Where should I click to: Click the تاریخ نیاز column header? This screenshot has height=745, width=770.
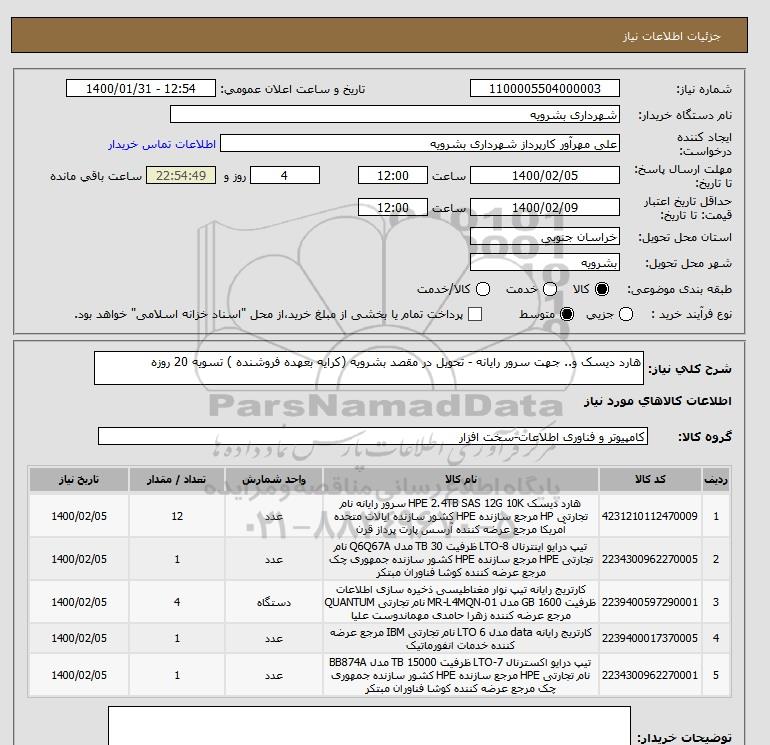(x=79, y=479)
